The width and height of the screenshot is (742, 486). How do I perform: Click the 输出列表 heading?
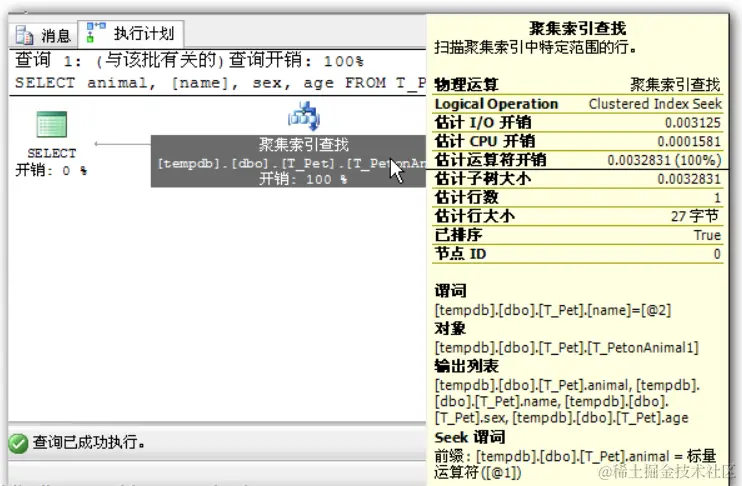(x=466, y=366)
